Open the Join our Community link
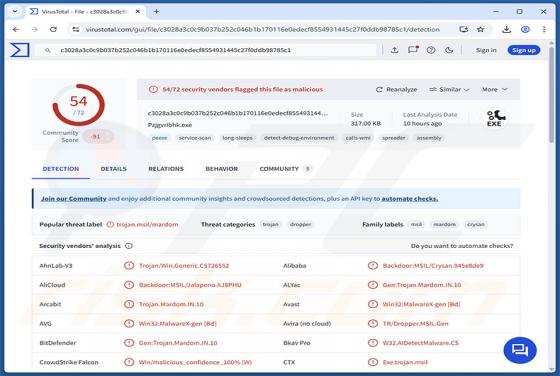This screenshot has height=376, width=560. pyautogui.click(x=74, y=199)
